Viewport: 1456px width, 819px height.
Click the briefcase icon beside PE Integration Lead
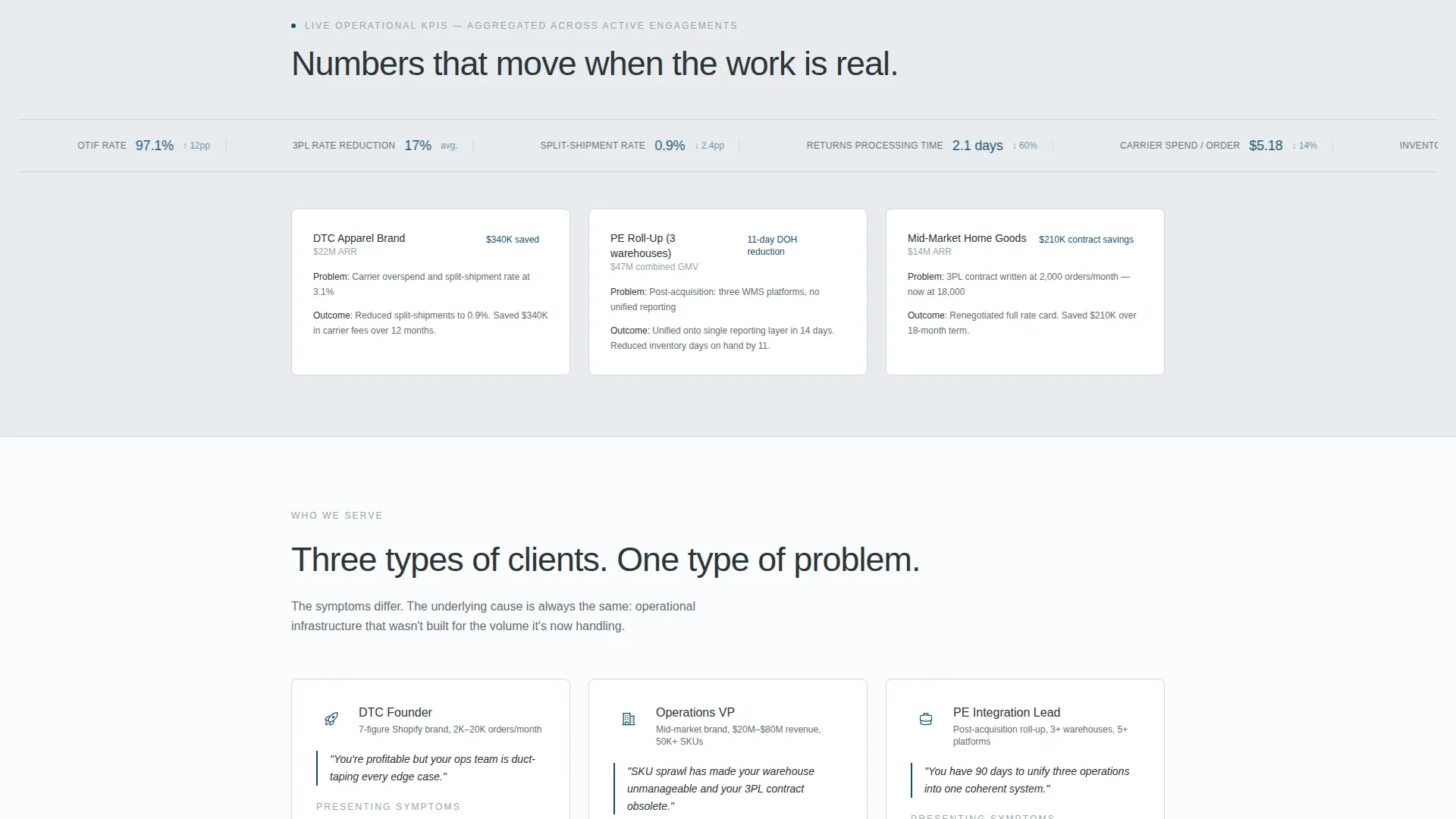[x=926, y=719]
